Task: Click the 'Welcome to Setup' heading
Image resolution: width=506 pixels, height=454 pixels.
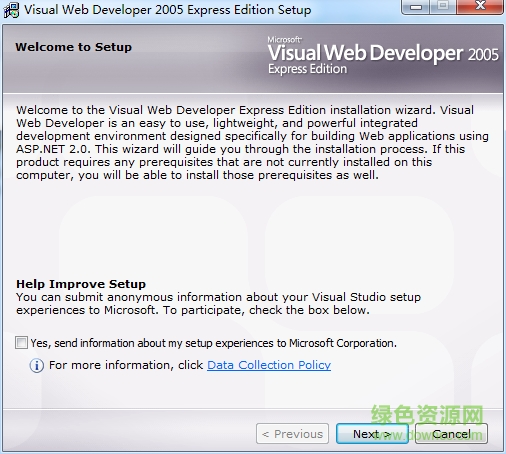Action: point(74,47)
